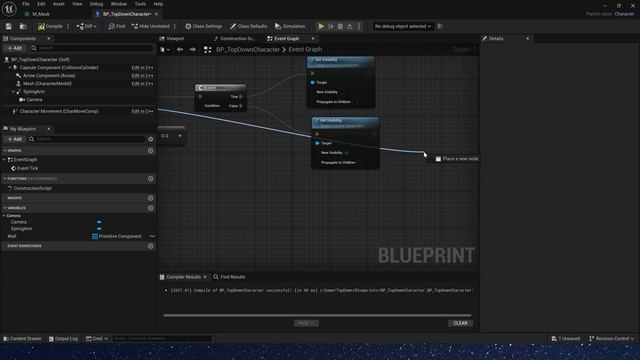Compile the blueprint
This screenshot has width=640, height=360.
pyautogui.click(x=50, y=26)
